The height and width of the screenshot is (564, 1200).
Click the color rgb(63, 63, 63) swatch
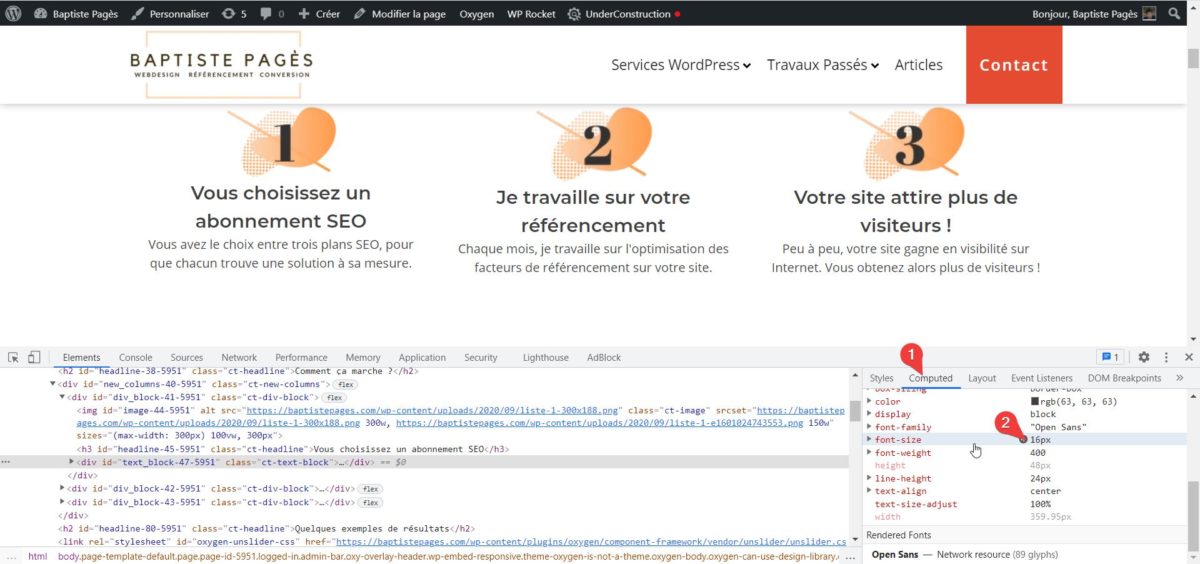pos(1035,401)
